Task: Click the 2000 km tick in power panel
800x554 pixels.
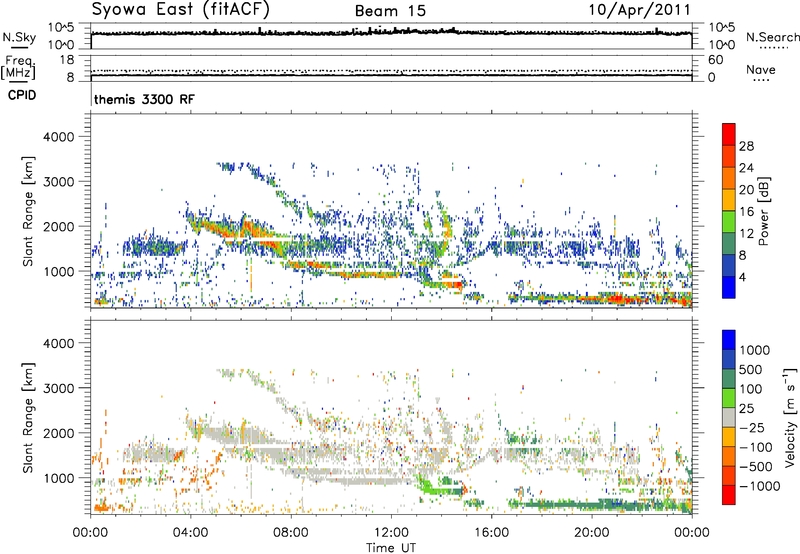Action: (59, 226)
